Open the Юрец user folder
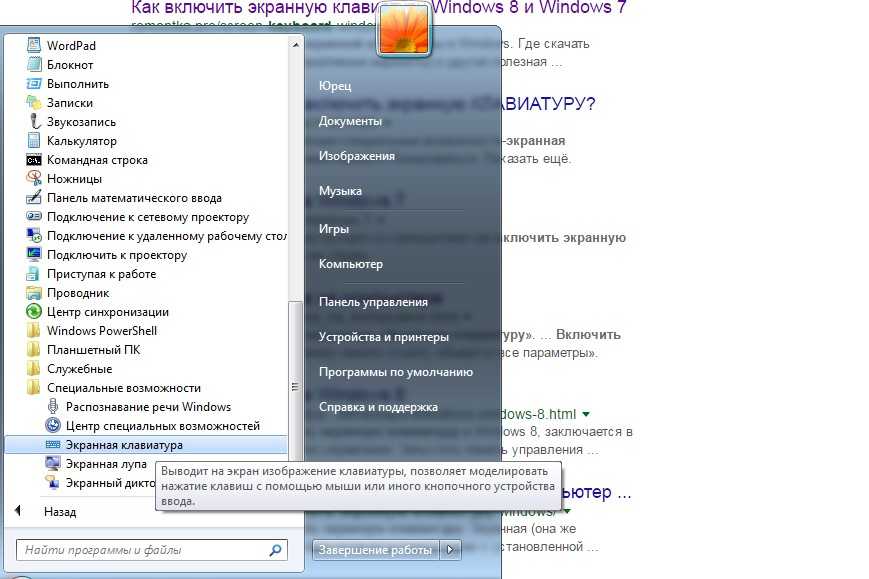This screenshot has height=579, width=869. point(335,86)
